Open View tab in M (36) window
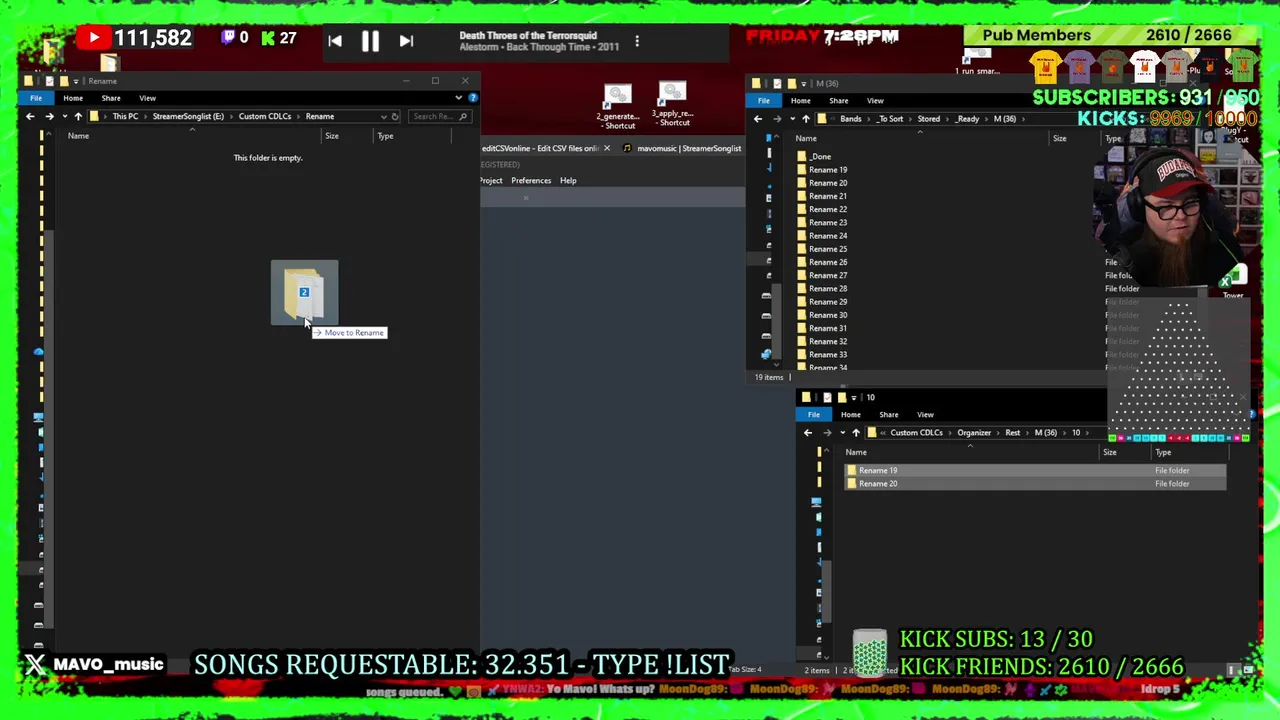Viewport: 1280px width, 720px height. coord(875,101)
